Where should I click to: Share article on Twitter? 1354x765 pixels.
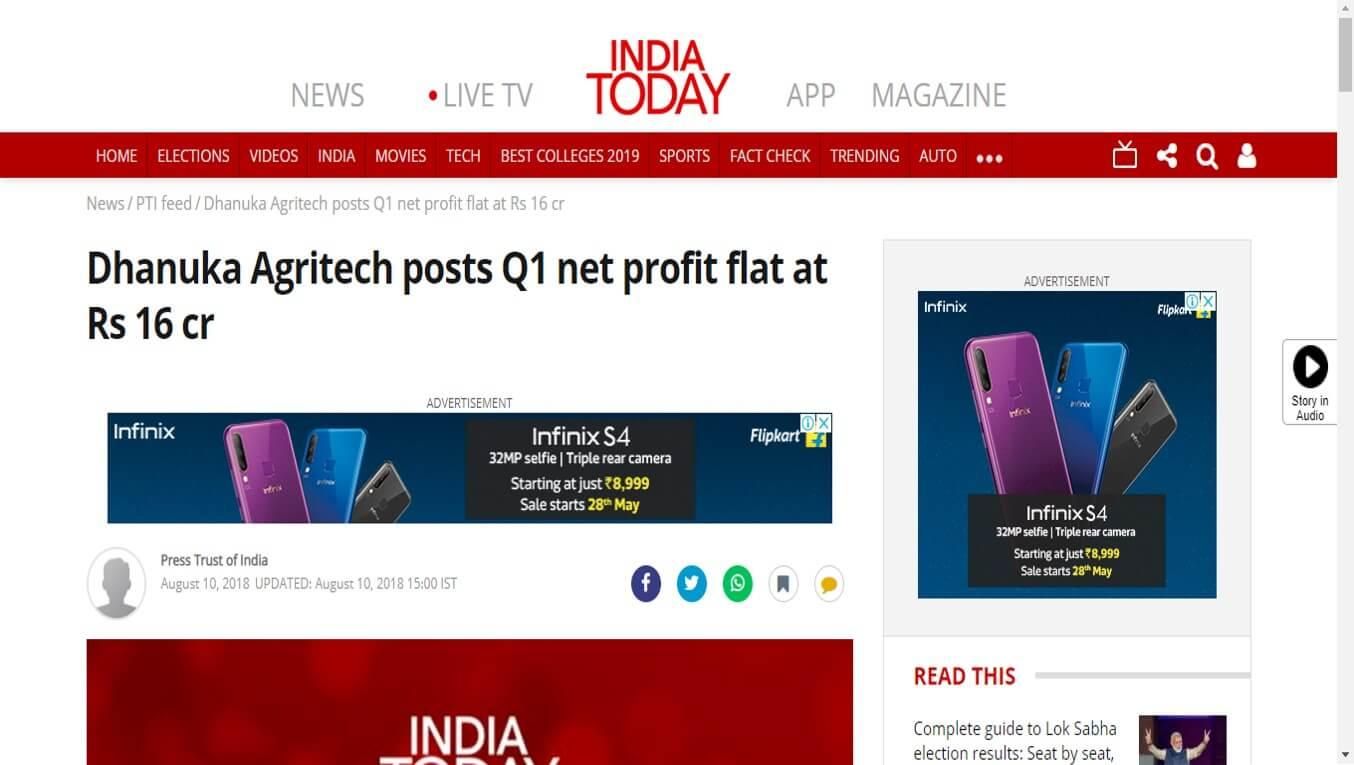coord(692,583)
